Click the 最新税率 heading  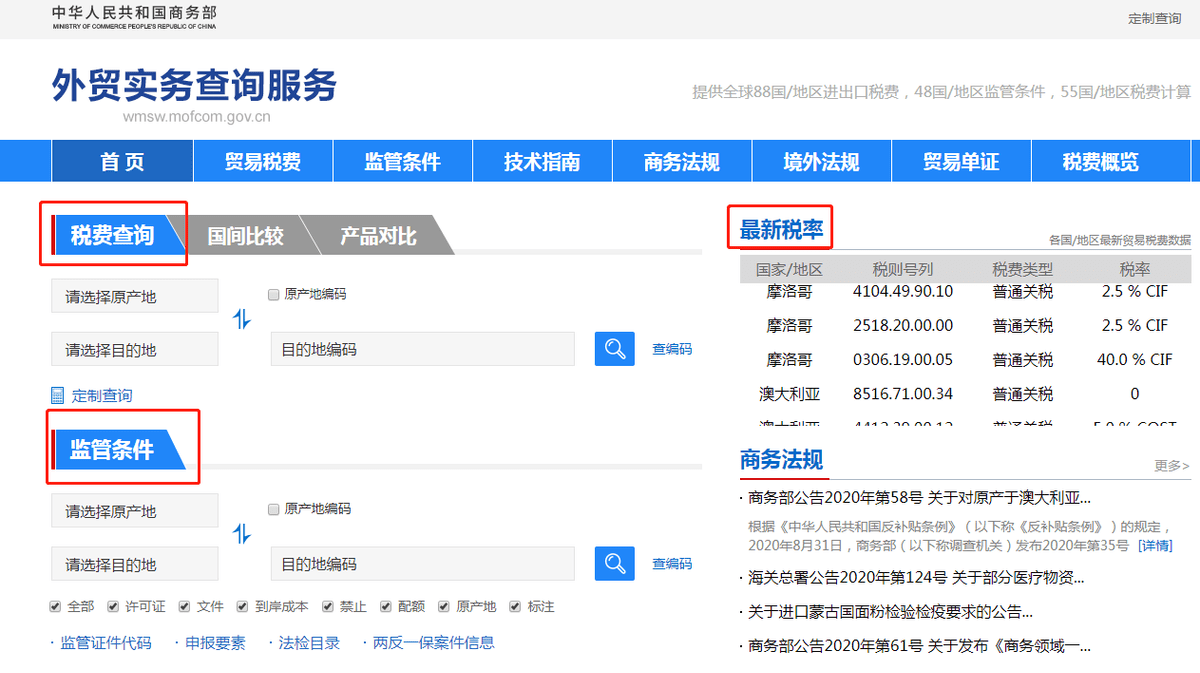tap(781, 230)
